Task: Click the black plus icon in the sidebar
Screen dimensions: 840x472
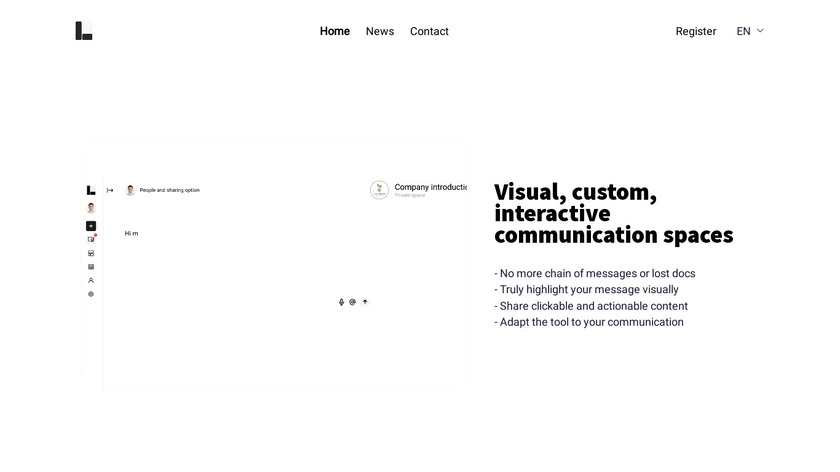Action: click(x=91, y=226)
